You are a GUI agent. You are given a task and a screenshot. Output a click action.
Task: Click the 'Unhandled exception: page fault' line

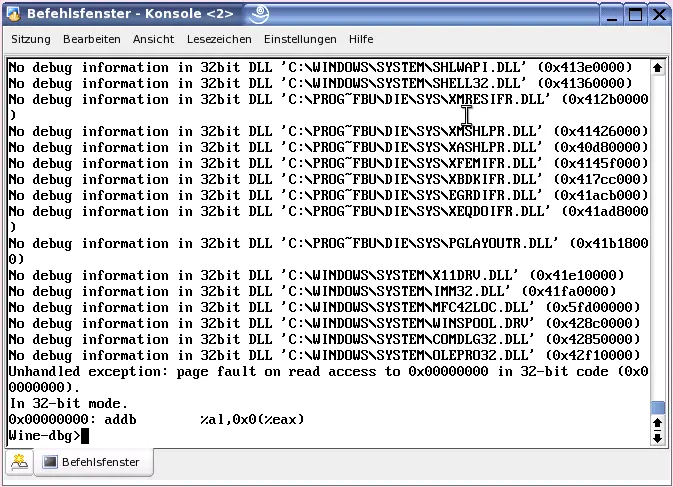[328, 379]
